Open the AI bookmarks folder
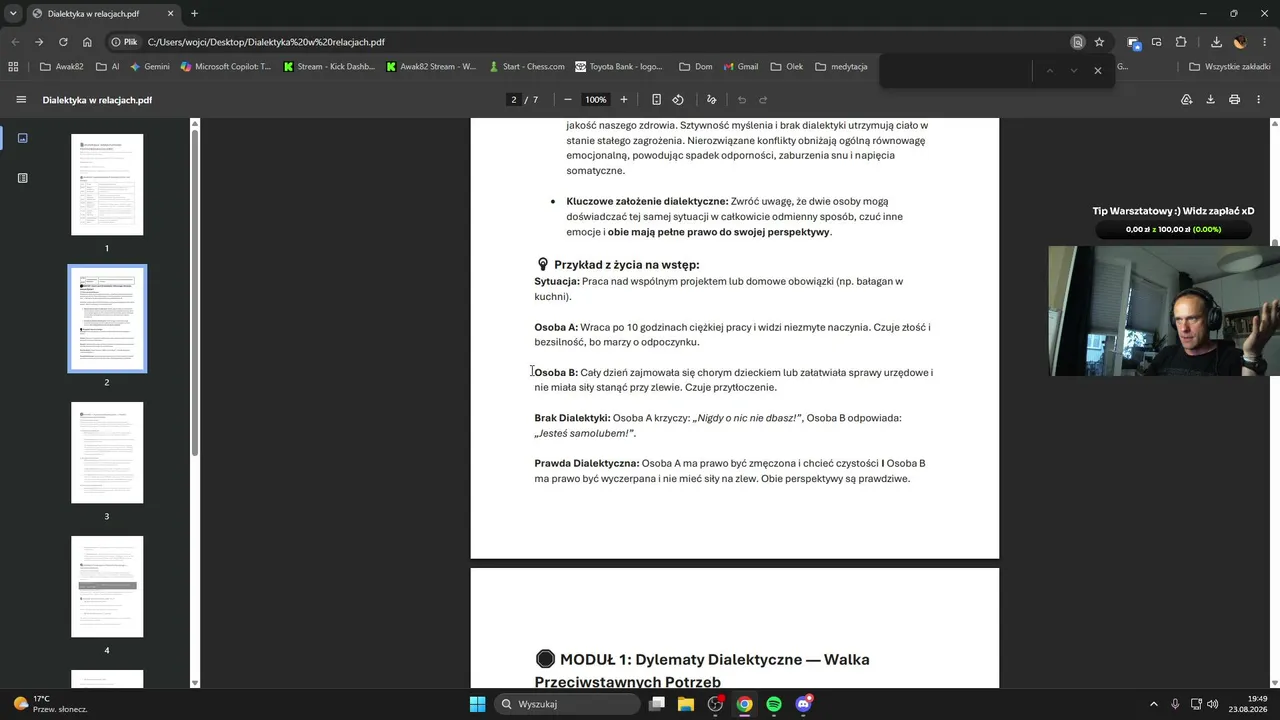Image resolution: width=1280 pixels, height=720 pixels. (x=107, y=67)
